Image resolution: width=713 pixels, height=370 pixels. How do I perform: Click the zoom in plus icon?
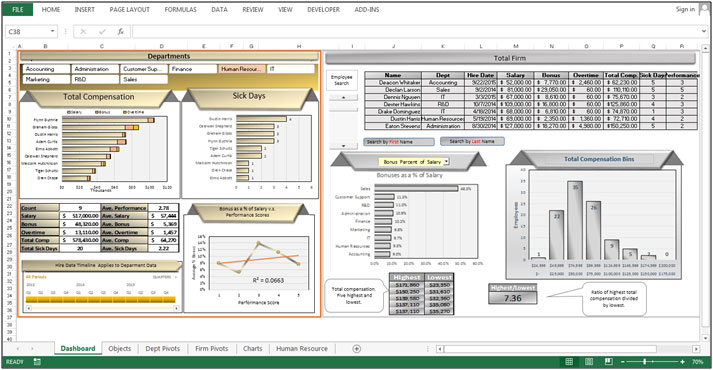683,362
